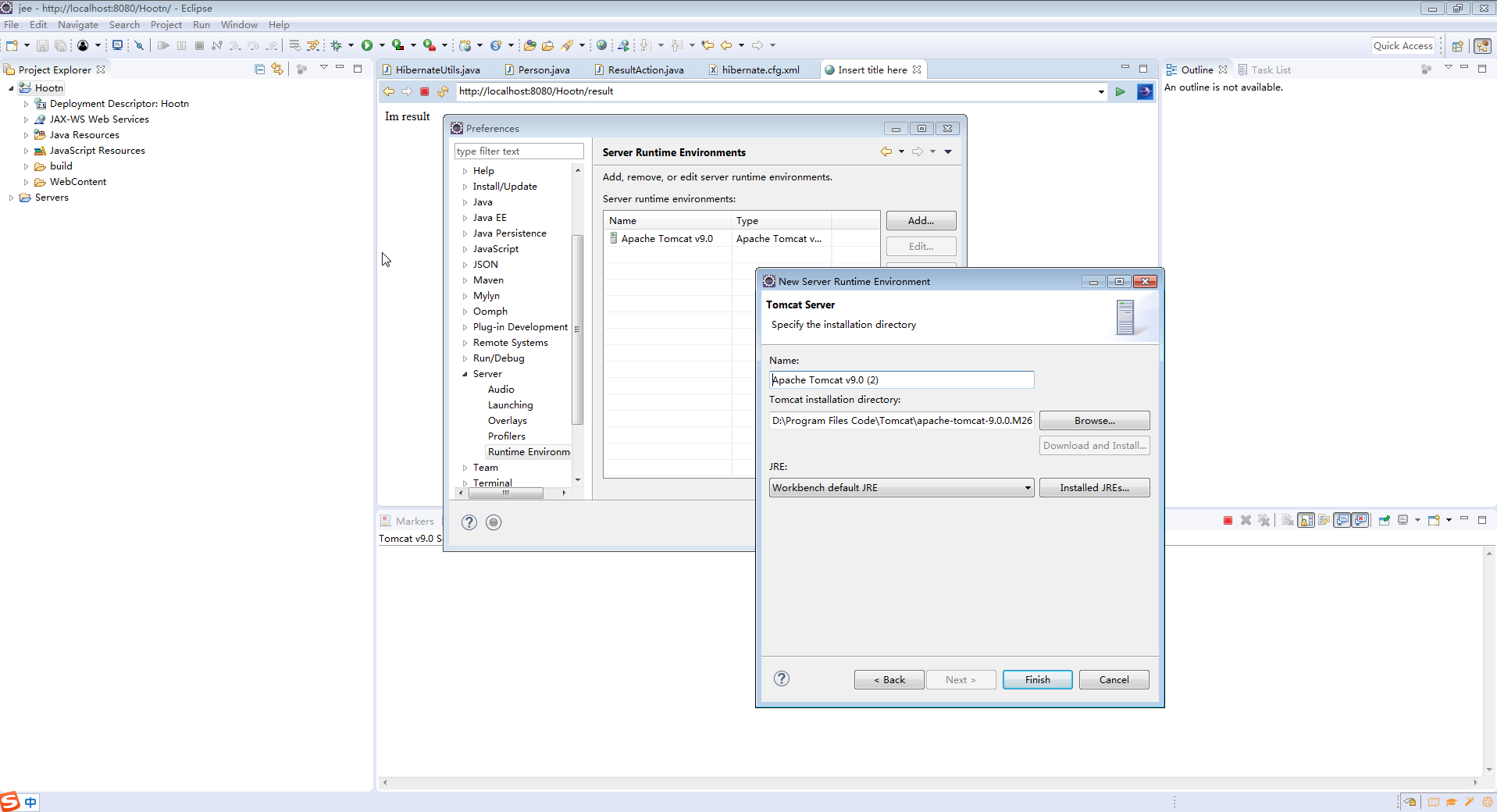Click Finish in New Server Runtime dialog
Screen dimensions: 1497x812
point(1037,679)
